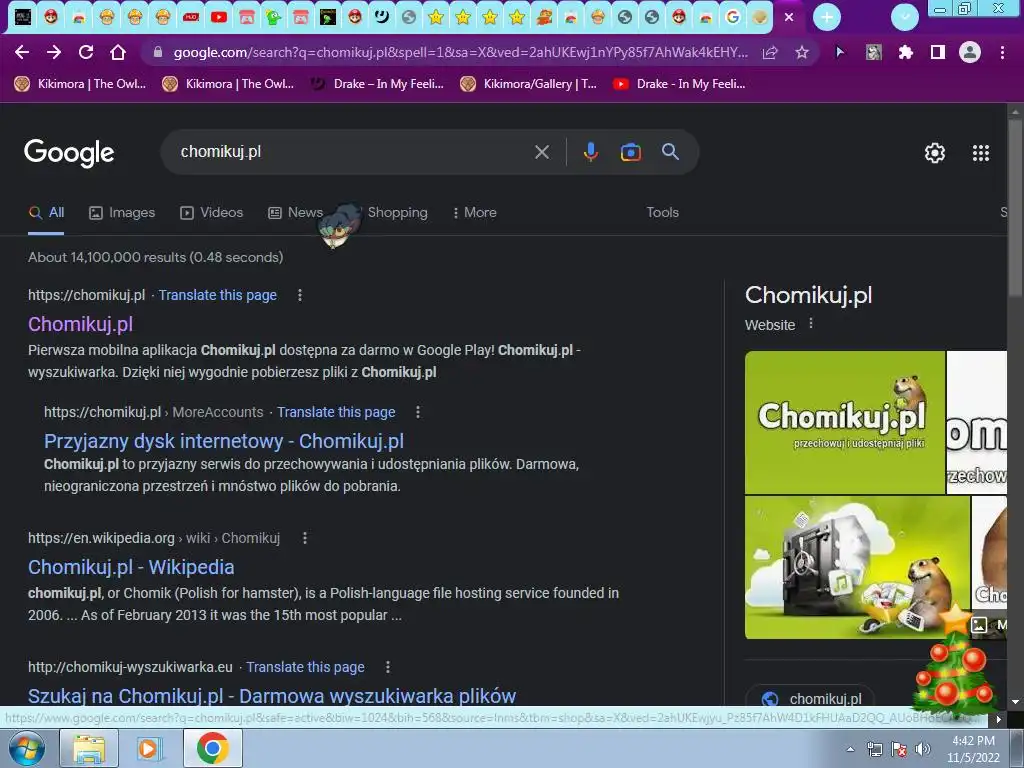Open Szukaj na Chomikuj.pl wyszukiwarka result
Viewport: 1024px width, 768px height.
click(272, 696)
